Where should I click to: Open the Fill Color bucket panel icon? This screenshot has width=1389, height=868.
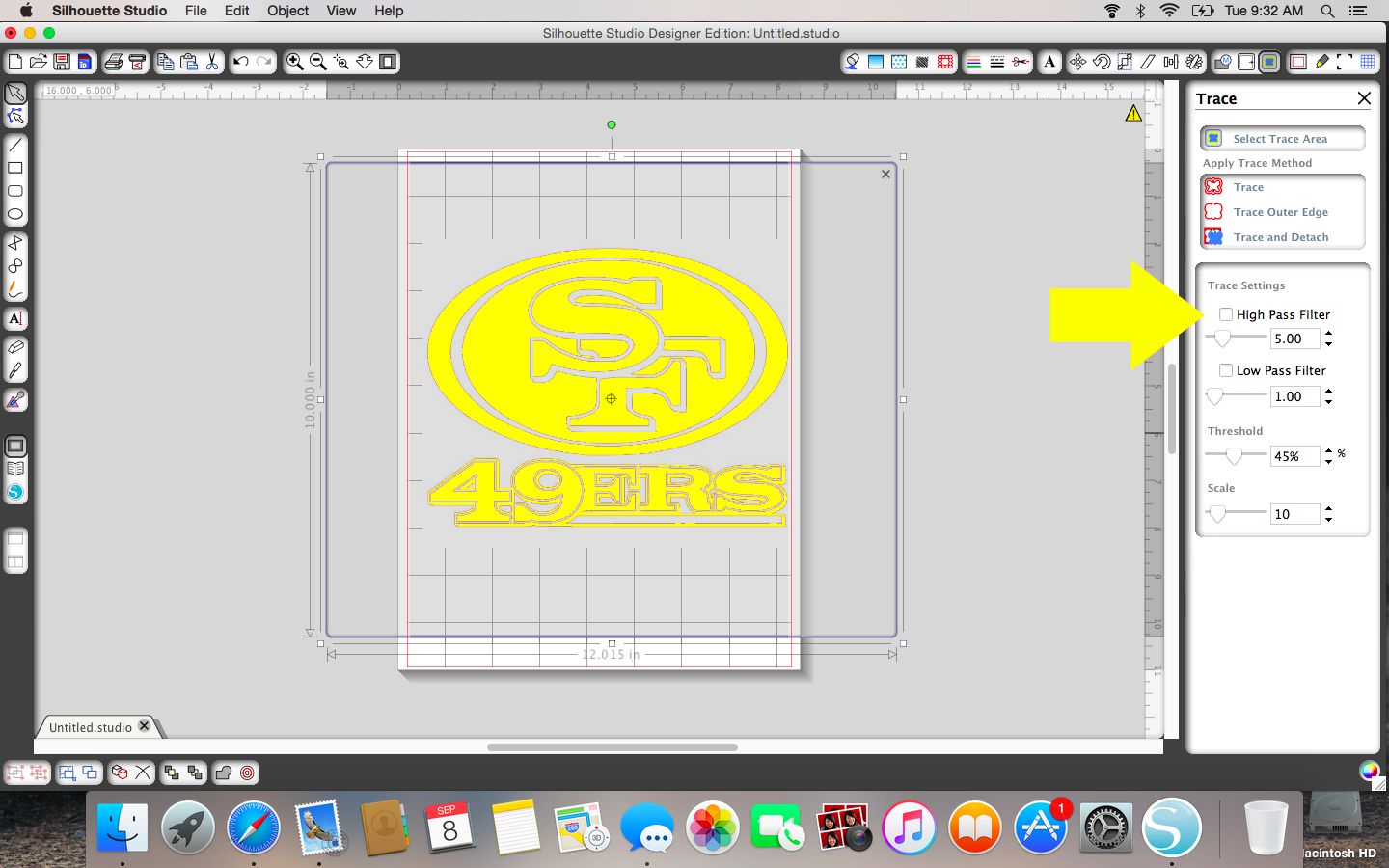852,62
